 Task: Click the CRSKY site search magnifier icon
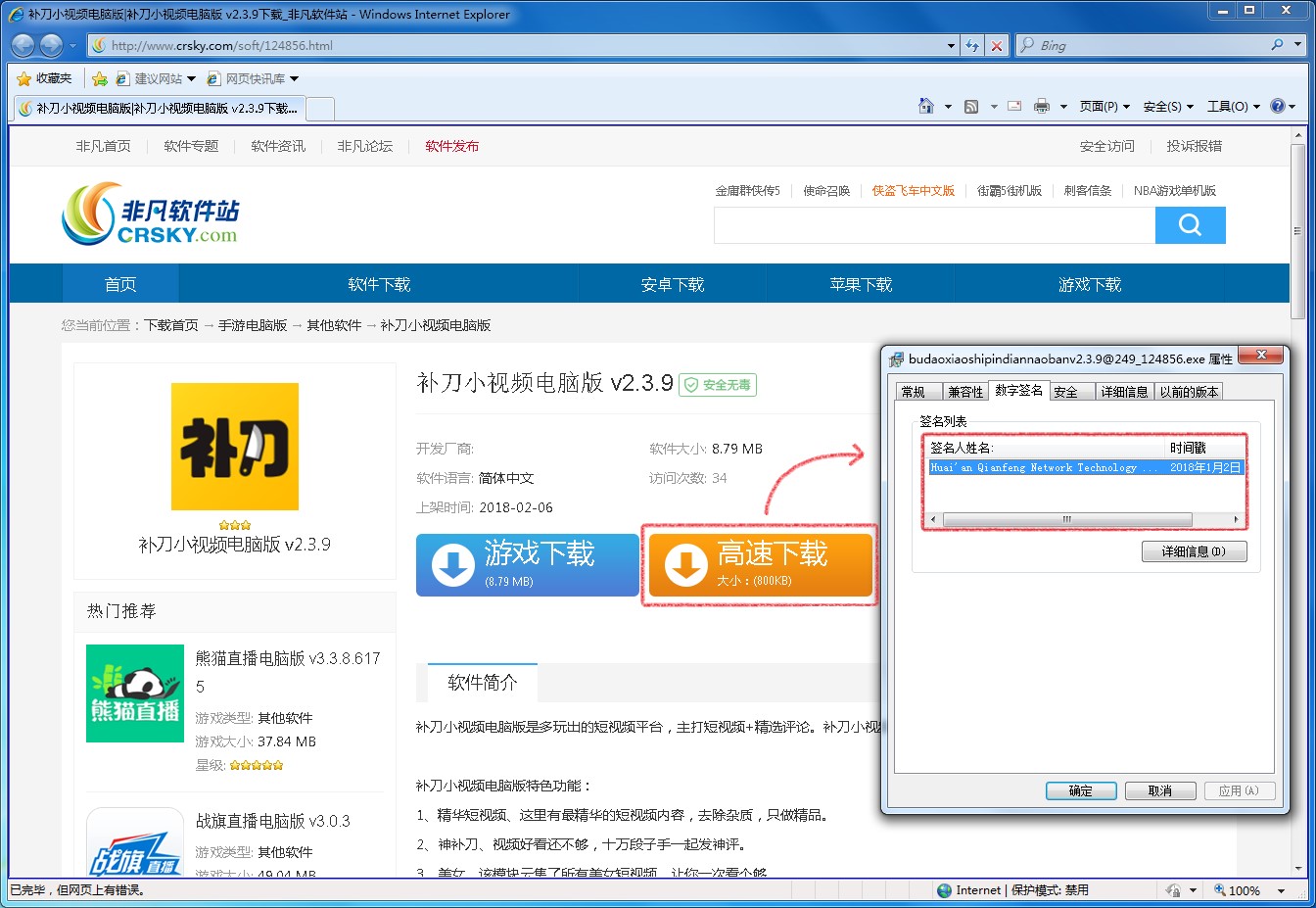coord(1190,225)
